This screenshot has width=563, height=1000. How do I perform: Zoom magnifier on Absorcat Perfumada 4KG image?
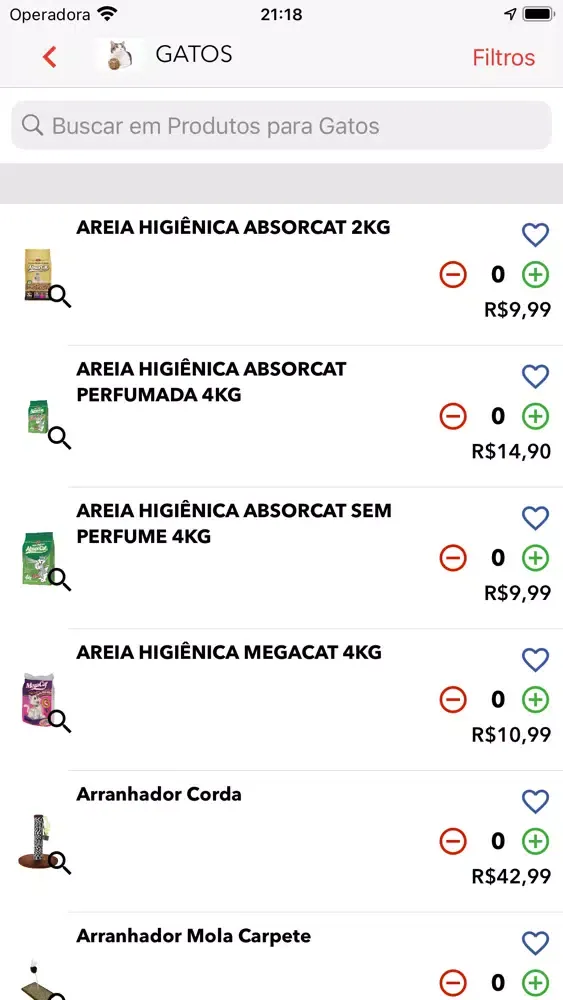click(x=60, y=438)
